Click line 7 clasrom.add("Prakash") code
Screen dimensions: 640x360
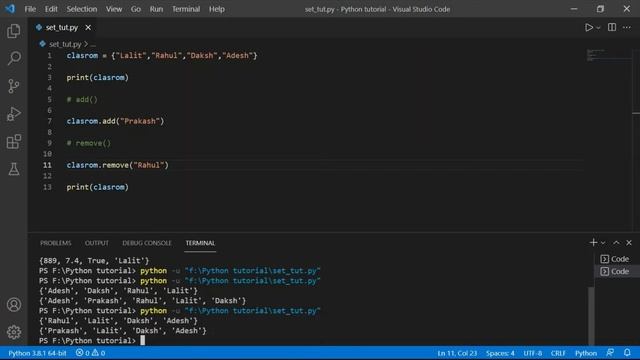115,121
